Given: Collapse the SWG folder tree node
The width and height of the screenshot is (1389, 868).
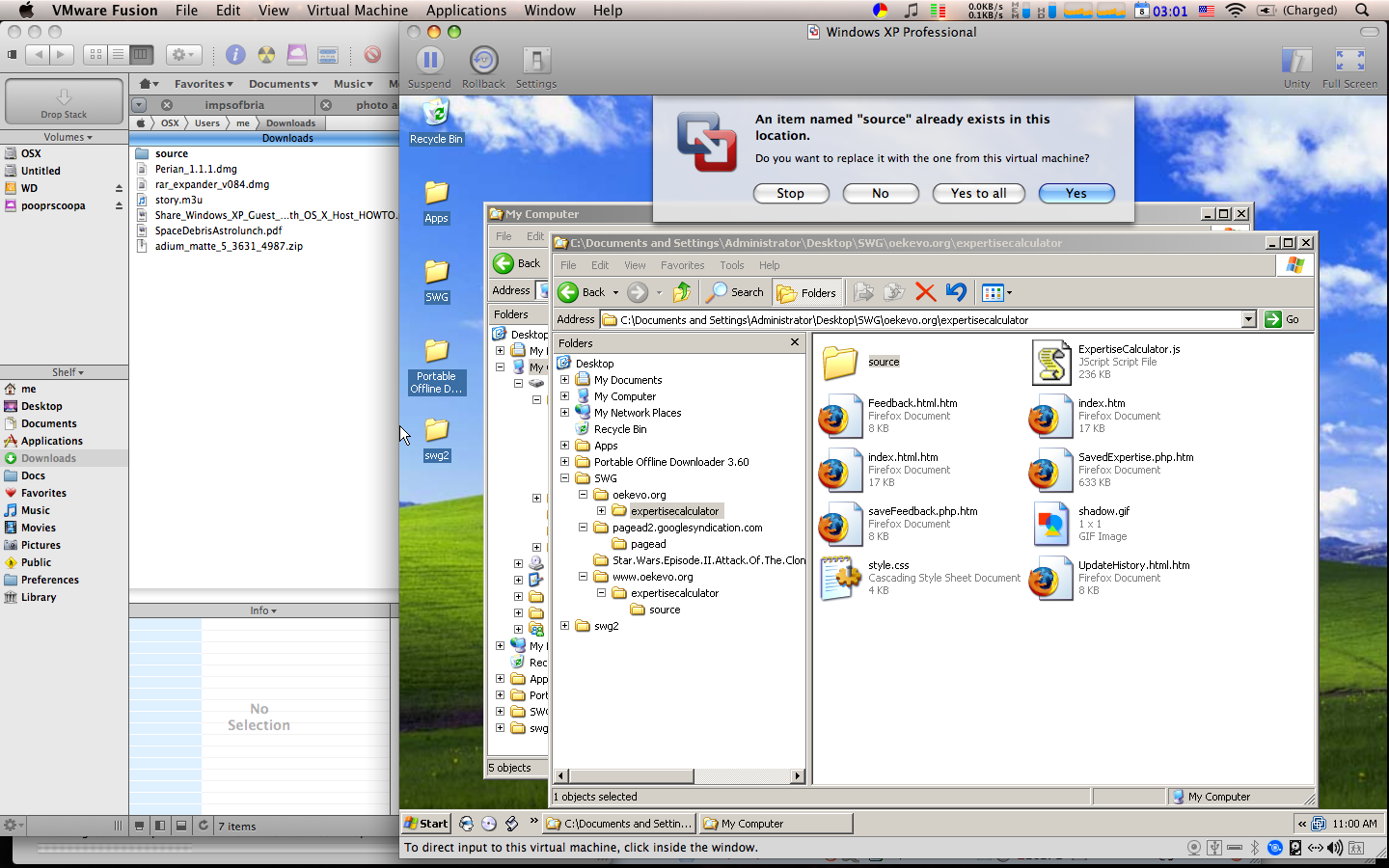Looking at the screenshot, I should pos(564,478).
